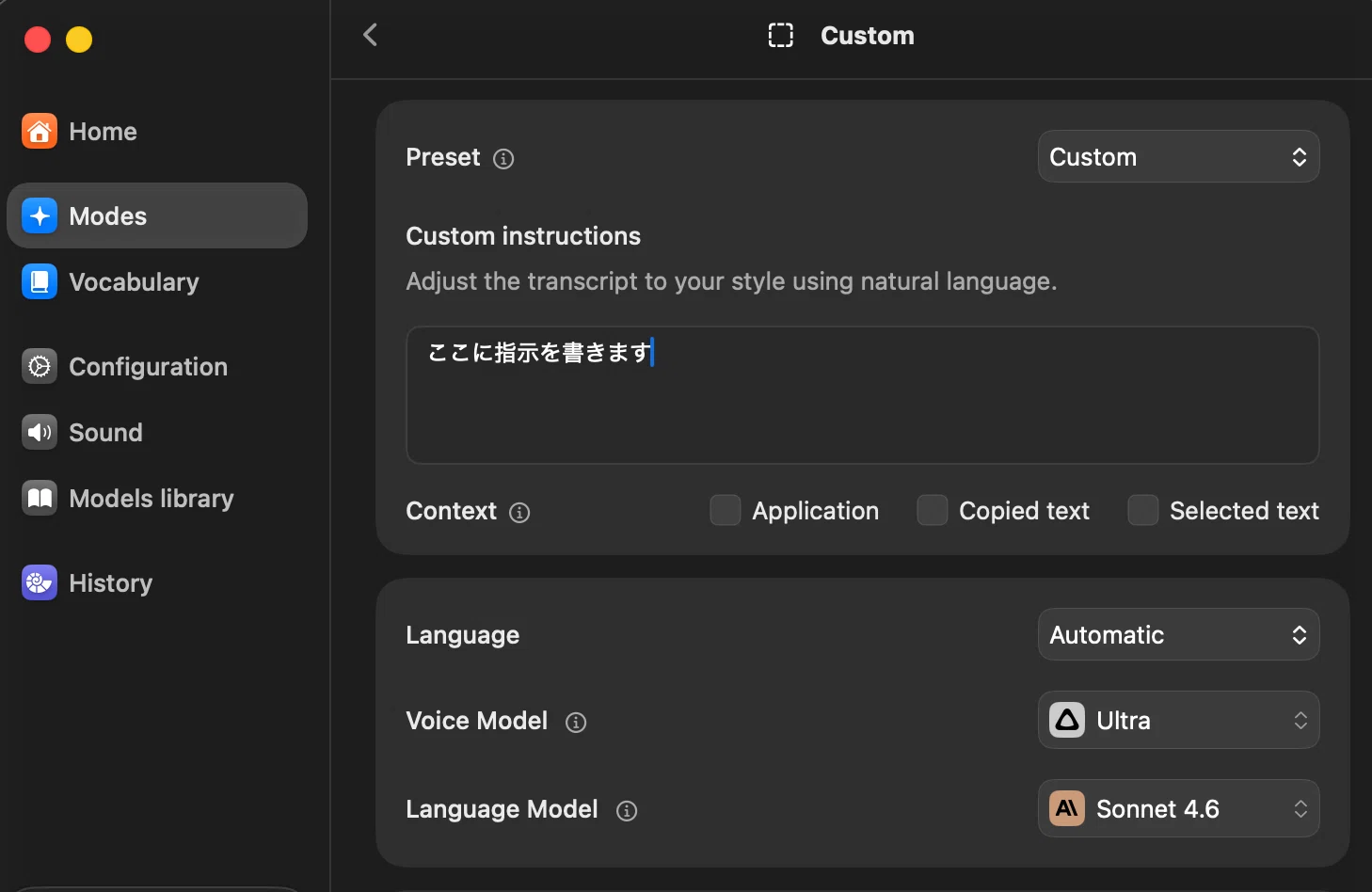Click the Language row label
The image size is (1372, 892).
point(462,636)
